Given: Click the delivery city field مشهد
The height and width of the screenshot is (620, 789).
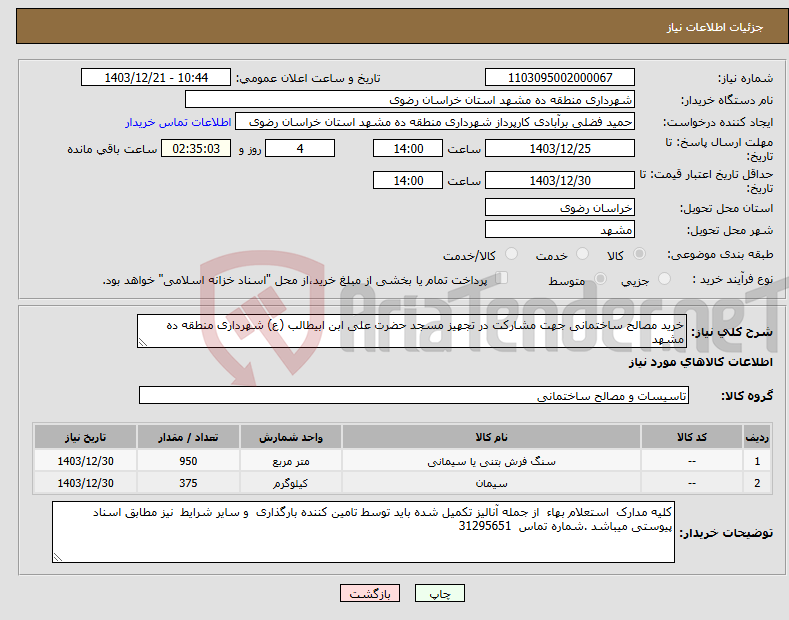Looking at the screenshot, I should 560,229.
